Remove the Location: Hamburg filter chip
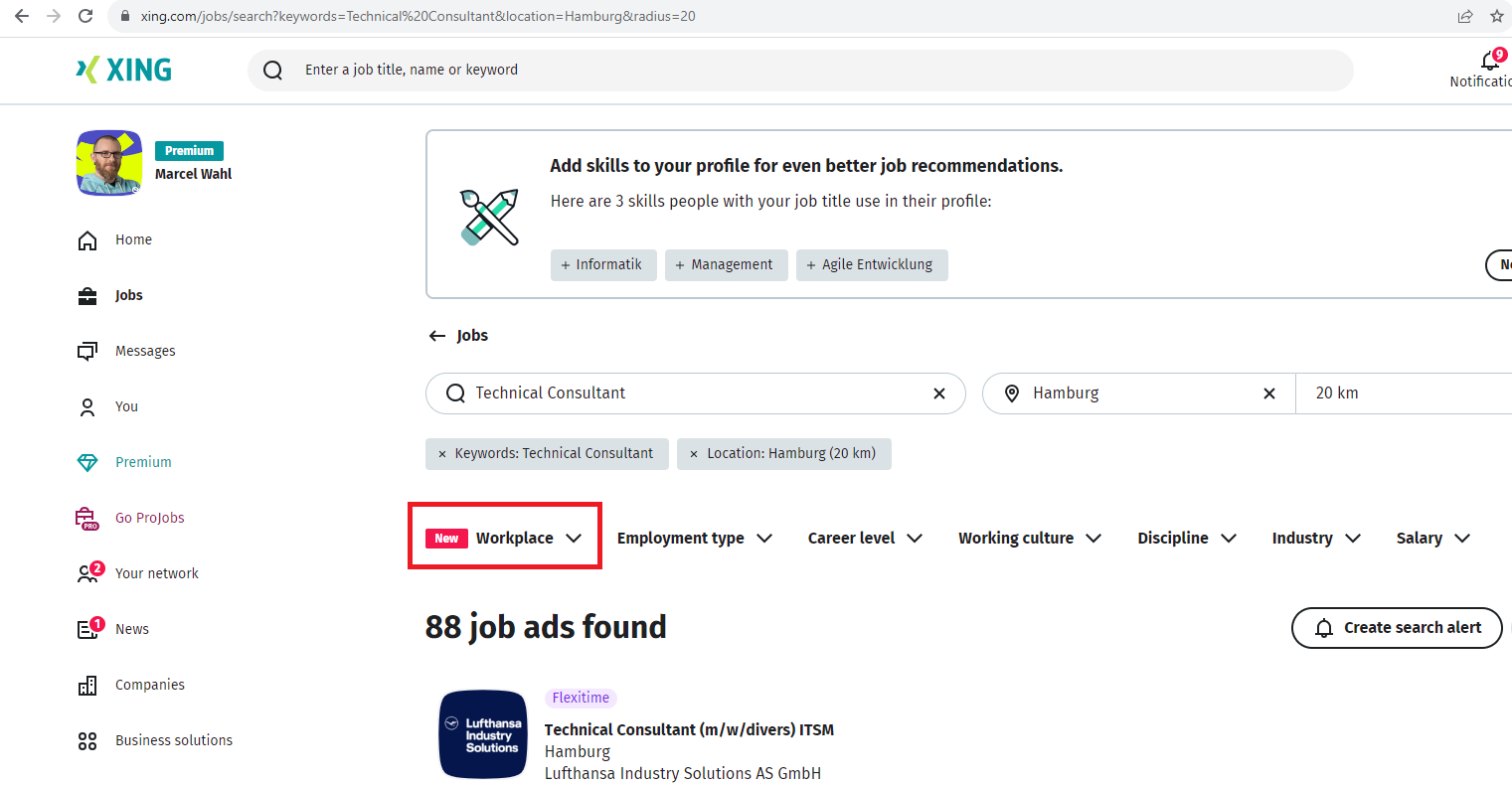This screenshot has width=1512, height=786. click(694, 454)
